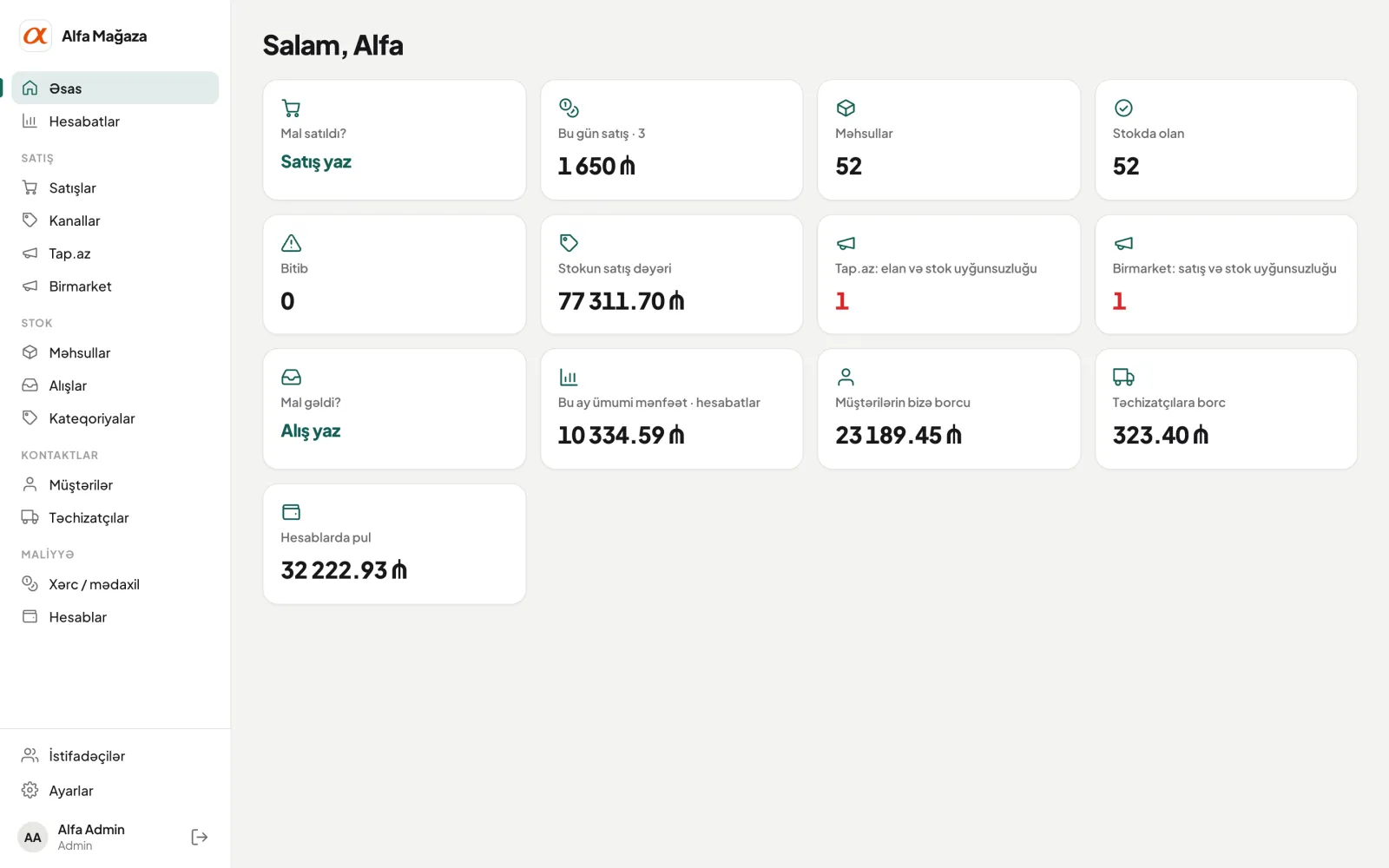
Task: Click the checkmark circle icon on Stokda olan card
Action: [1123, 108]
